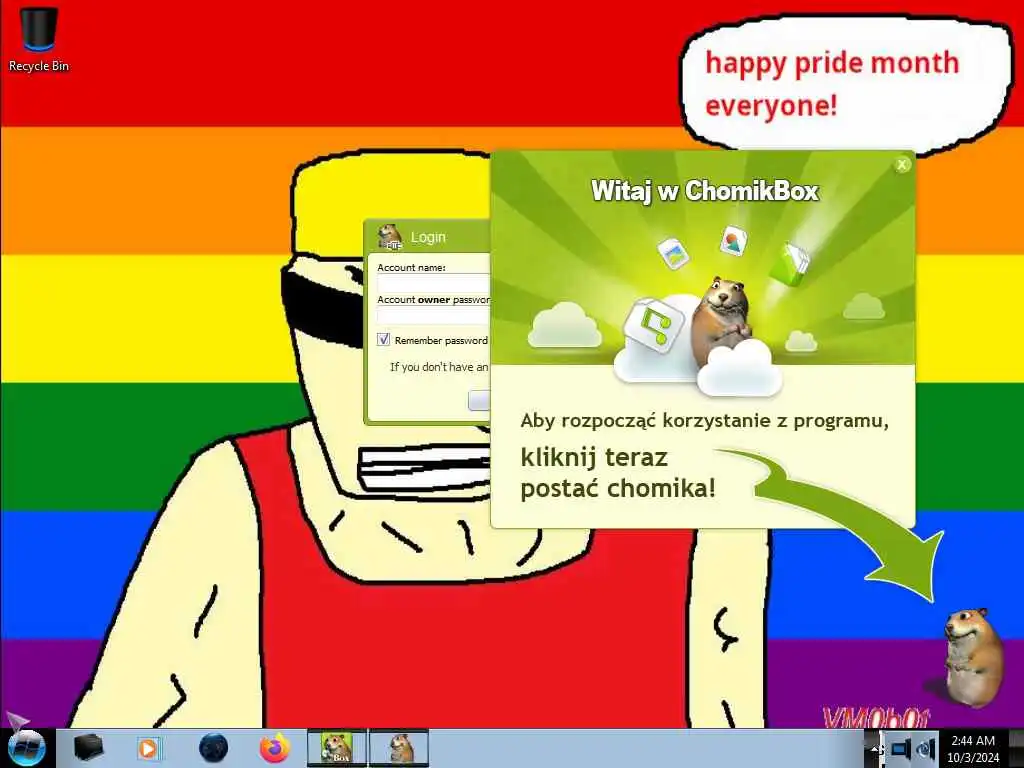Open the black folder taskbar icon
1024x768 pixels.
point(88,748)
